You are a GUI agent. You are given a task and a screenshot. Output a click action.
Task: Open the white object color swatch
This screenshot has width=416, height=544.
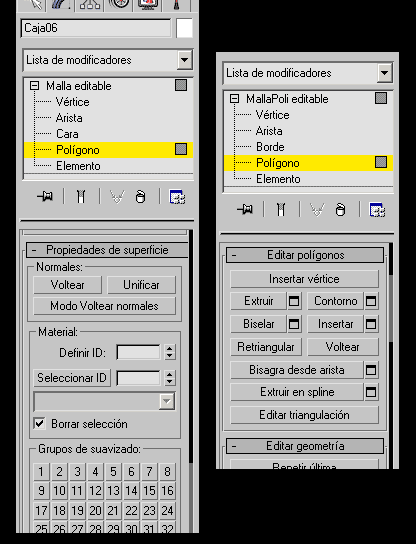(184, 28)
